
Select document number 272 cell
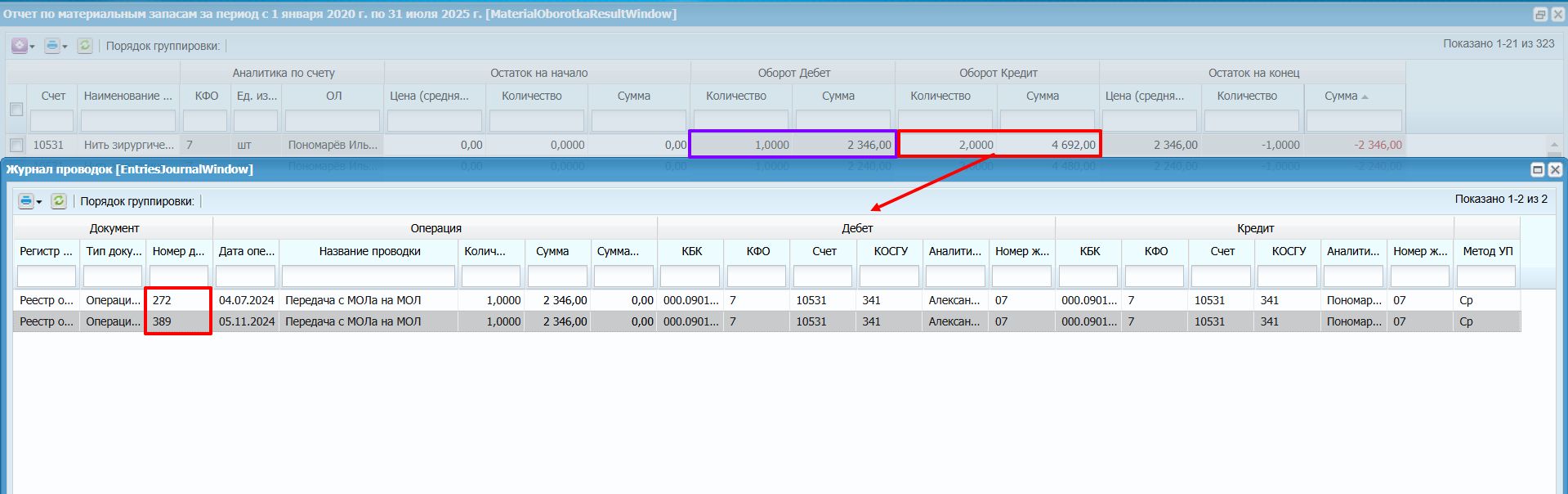[x=179, y=300]
